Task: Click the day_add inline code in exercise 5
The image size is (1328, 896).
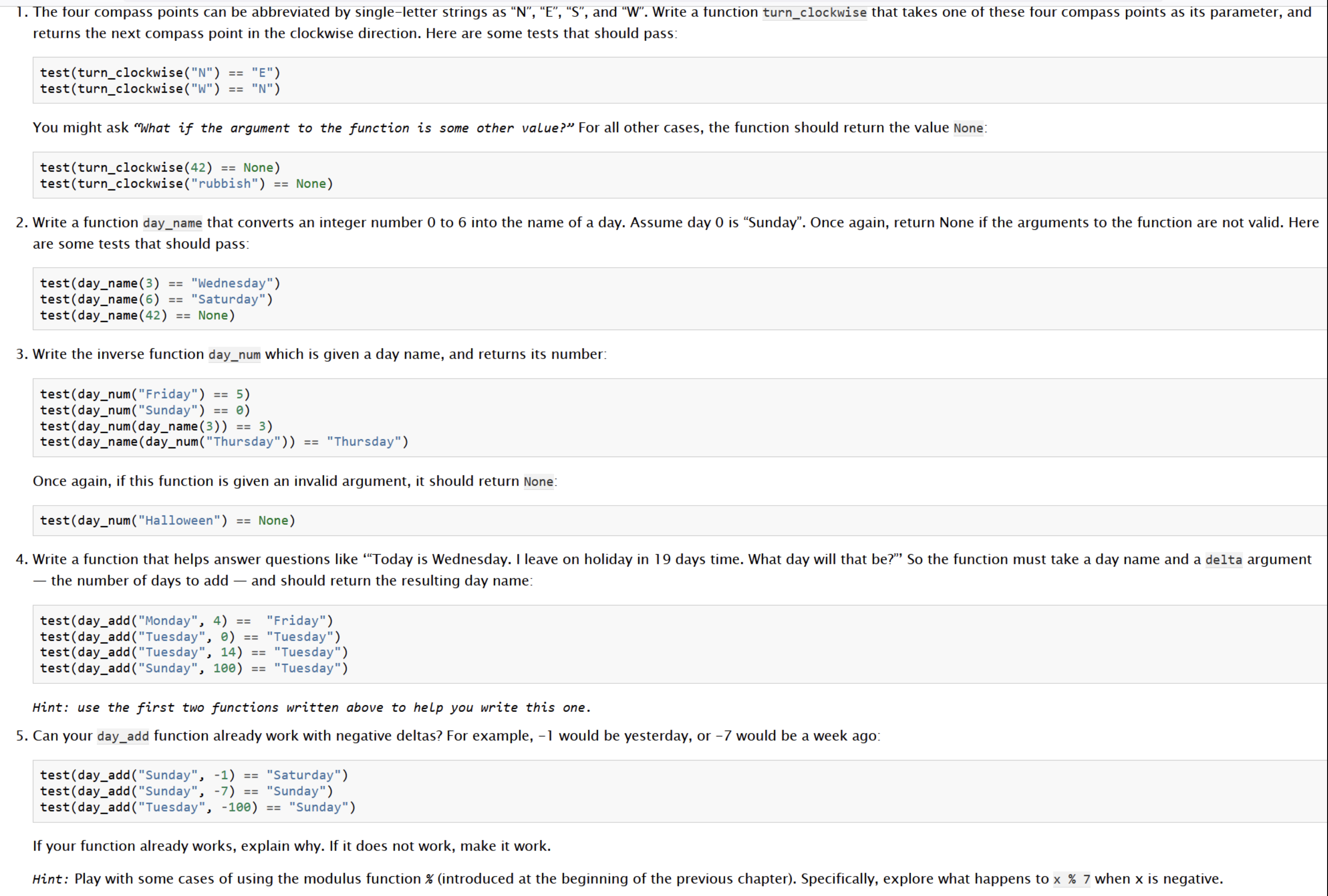Action: point(123,736)
